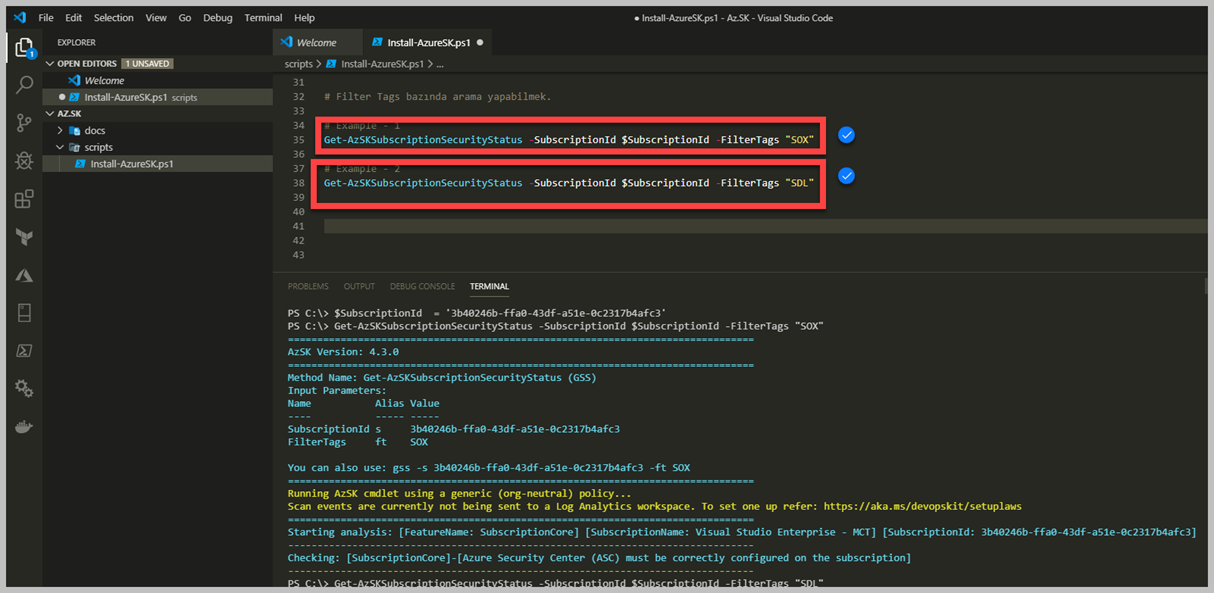Open the aka.ms/devopskit/setuplaws link
Image resolution: width=1214 pixels, height=593 pixels.
tap(920, 507)
